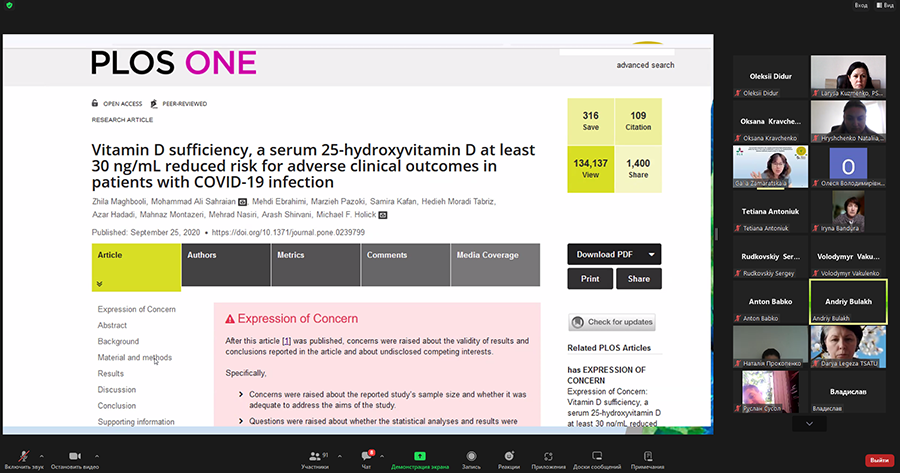Click the 1,400 Share metric tile

click(638, 169)
